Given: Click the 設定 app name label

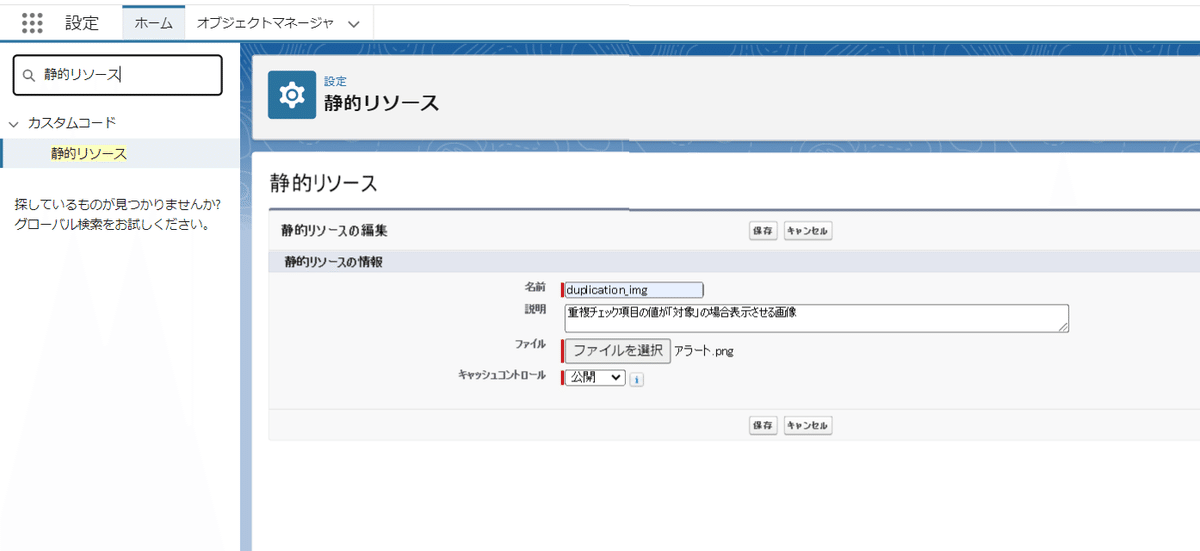Looking at the screenshot, I should point(82,23).
